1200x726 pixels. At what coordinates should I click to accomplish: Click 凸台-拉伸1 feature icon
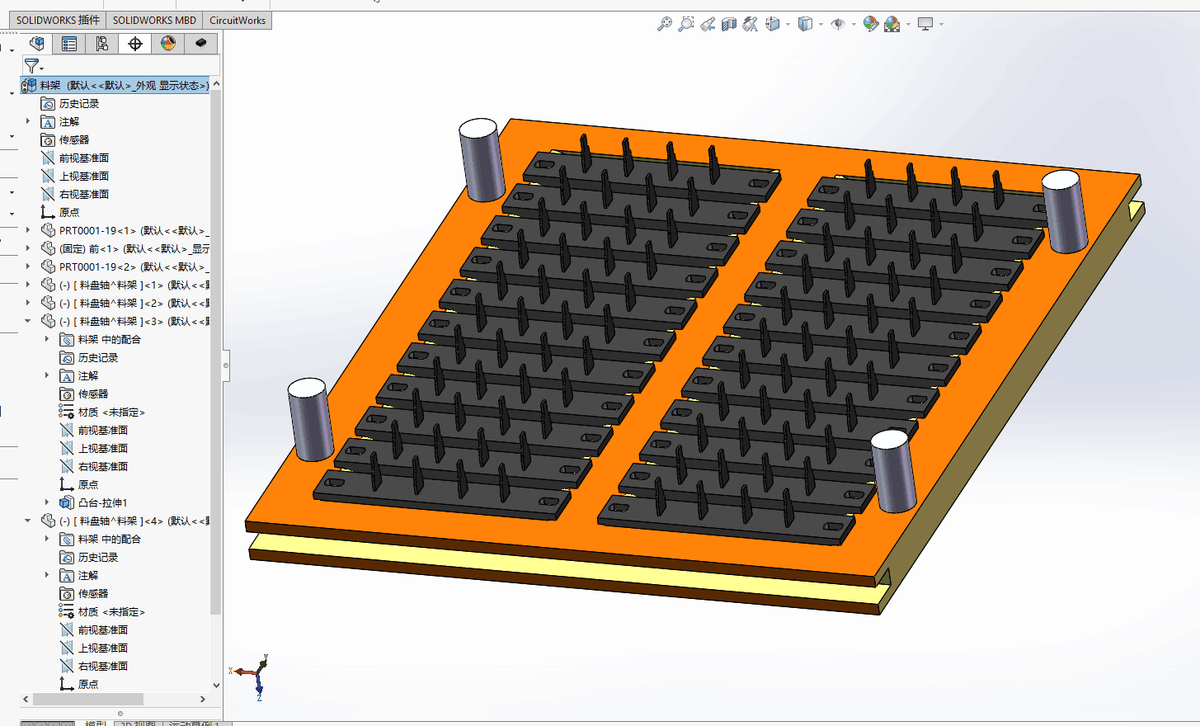pyautogui.click(x=66, y=502)
